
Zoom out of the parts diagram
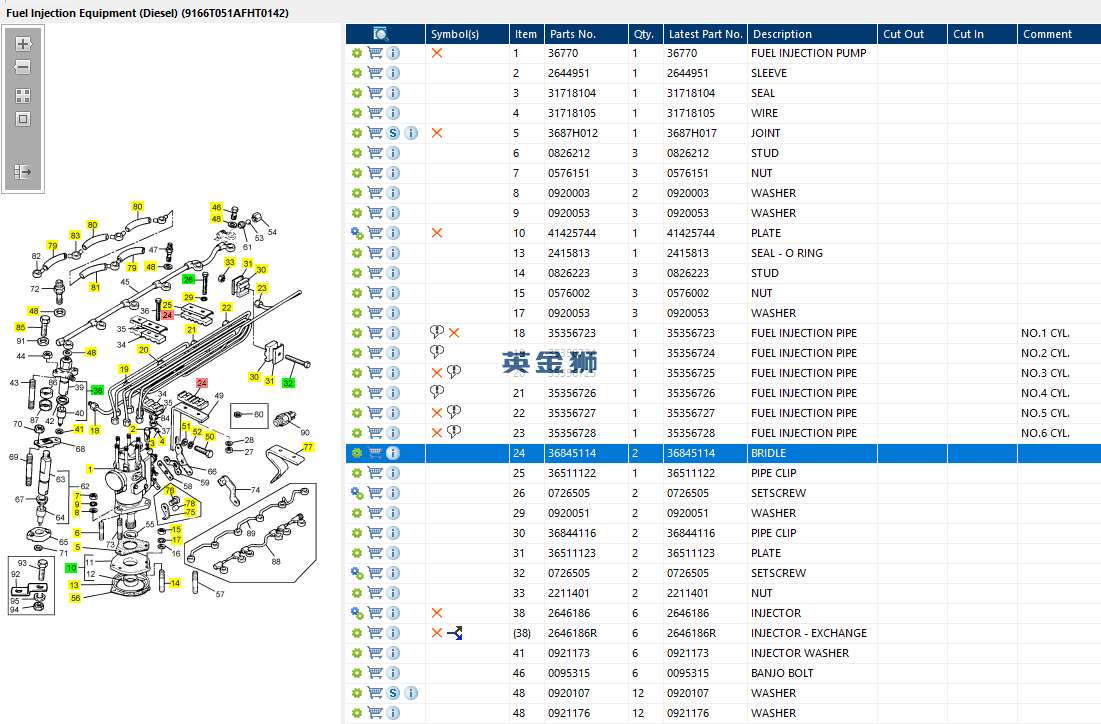point(23,67)
